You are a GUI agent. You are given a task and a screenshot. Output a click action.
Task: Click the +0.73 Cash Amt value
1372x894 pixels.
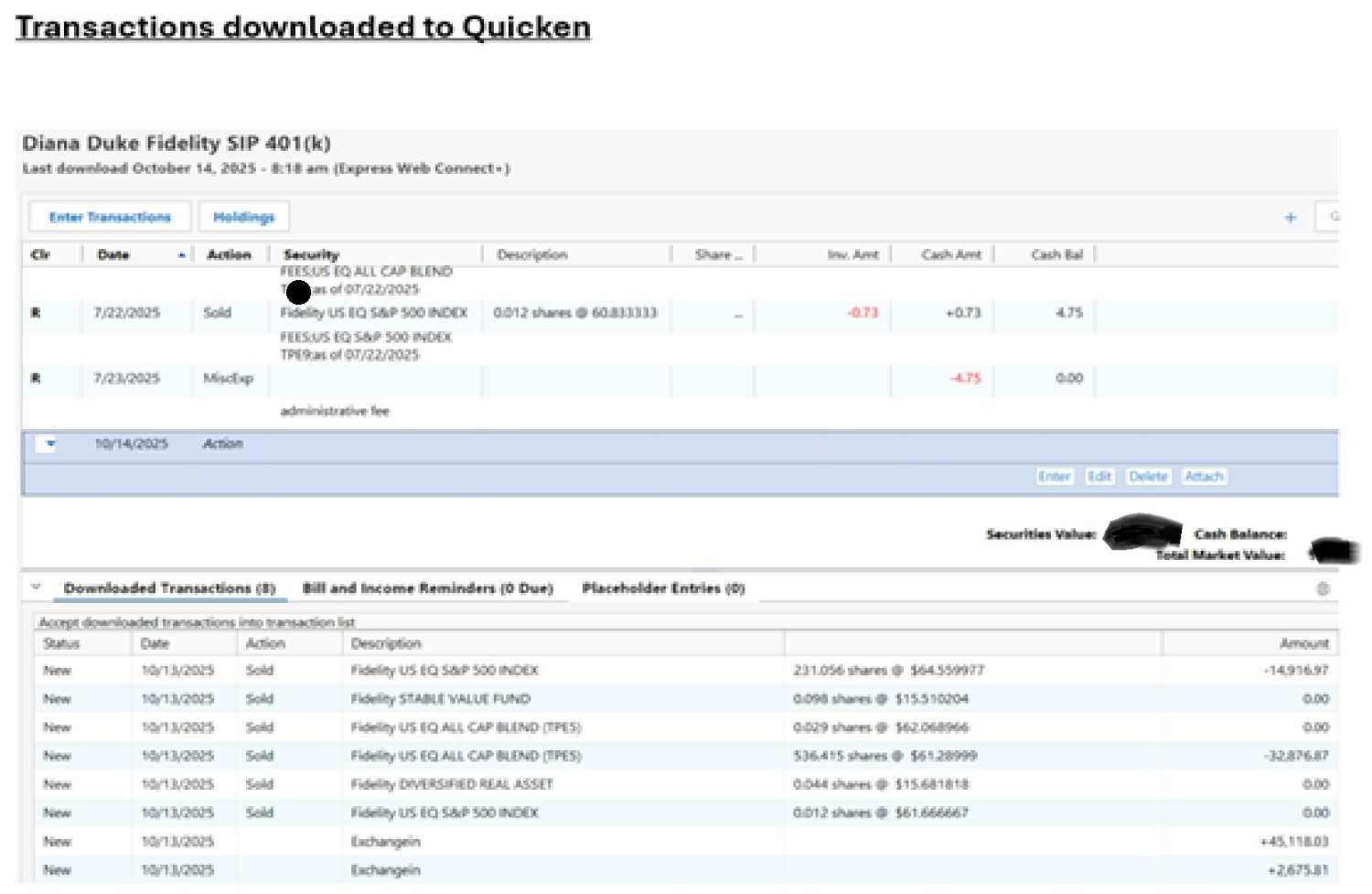click(963, 313)
